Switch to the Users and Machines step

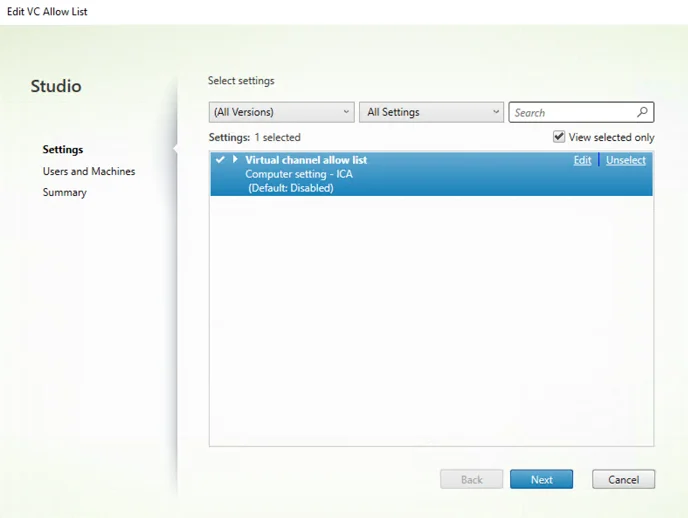pyautogui.click(x=89, y=171)
